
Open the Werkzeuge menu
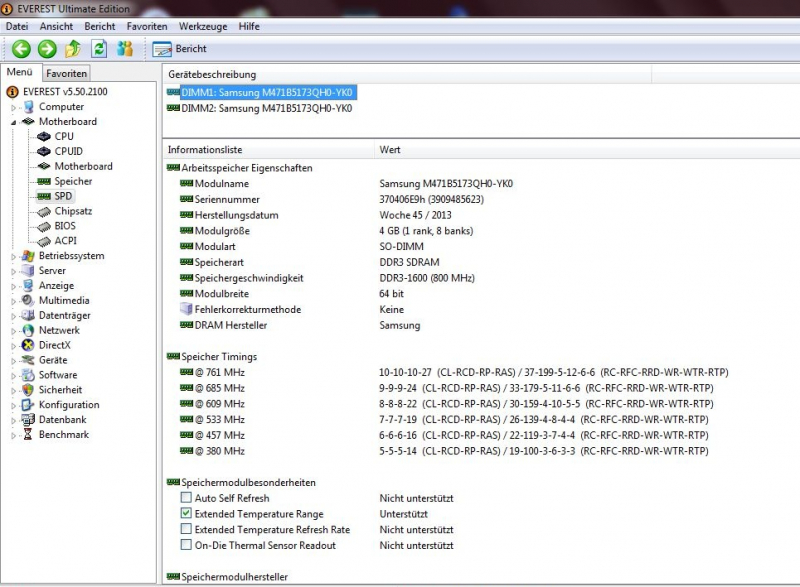203,26
